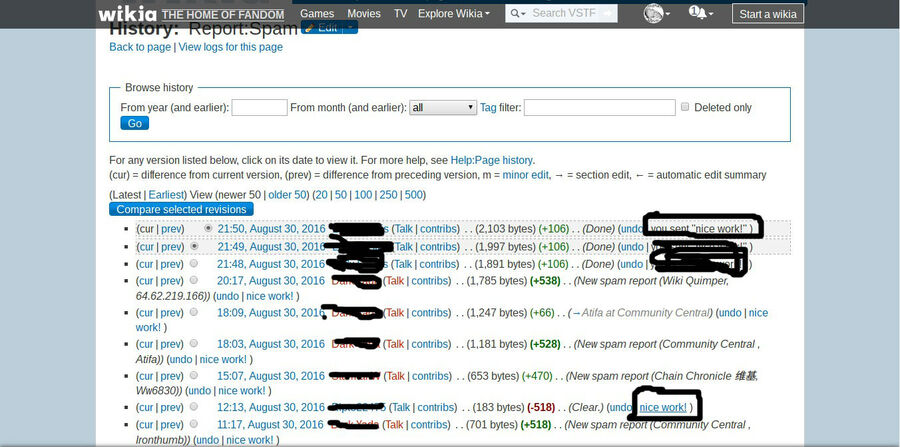
Task: Click cur on the 21:49 revision
Action: pyautogui.click(x=146, y=247)
